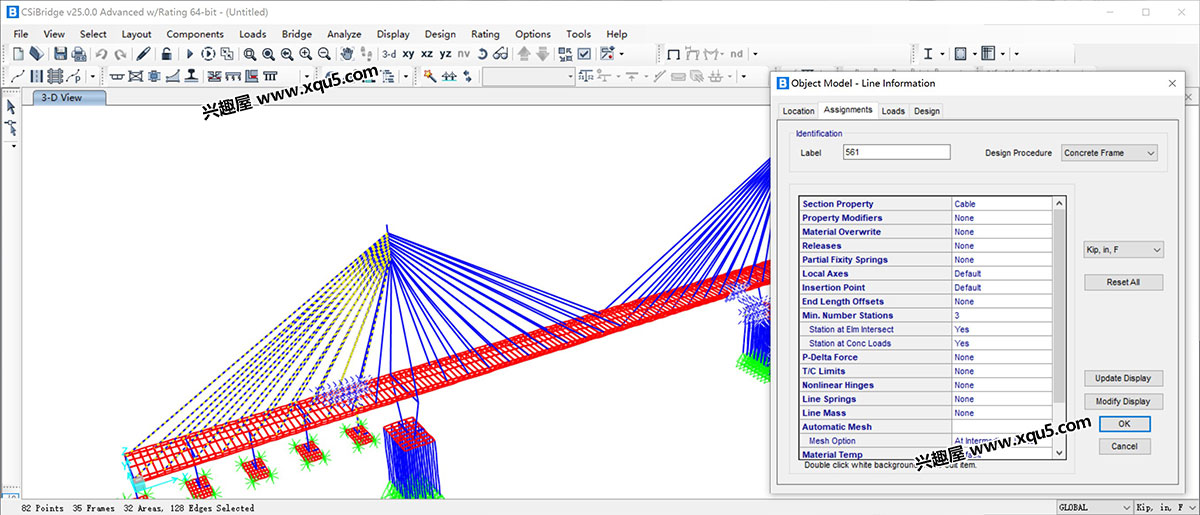Open the Kip, in, F units dropdown in dialog
The height and width of the screenshot is (515, 1200).
tap(1124, 250)
